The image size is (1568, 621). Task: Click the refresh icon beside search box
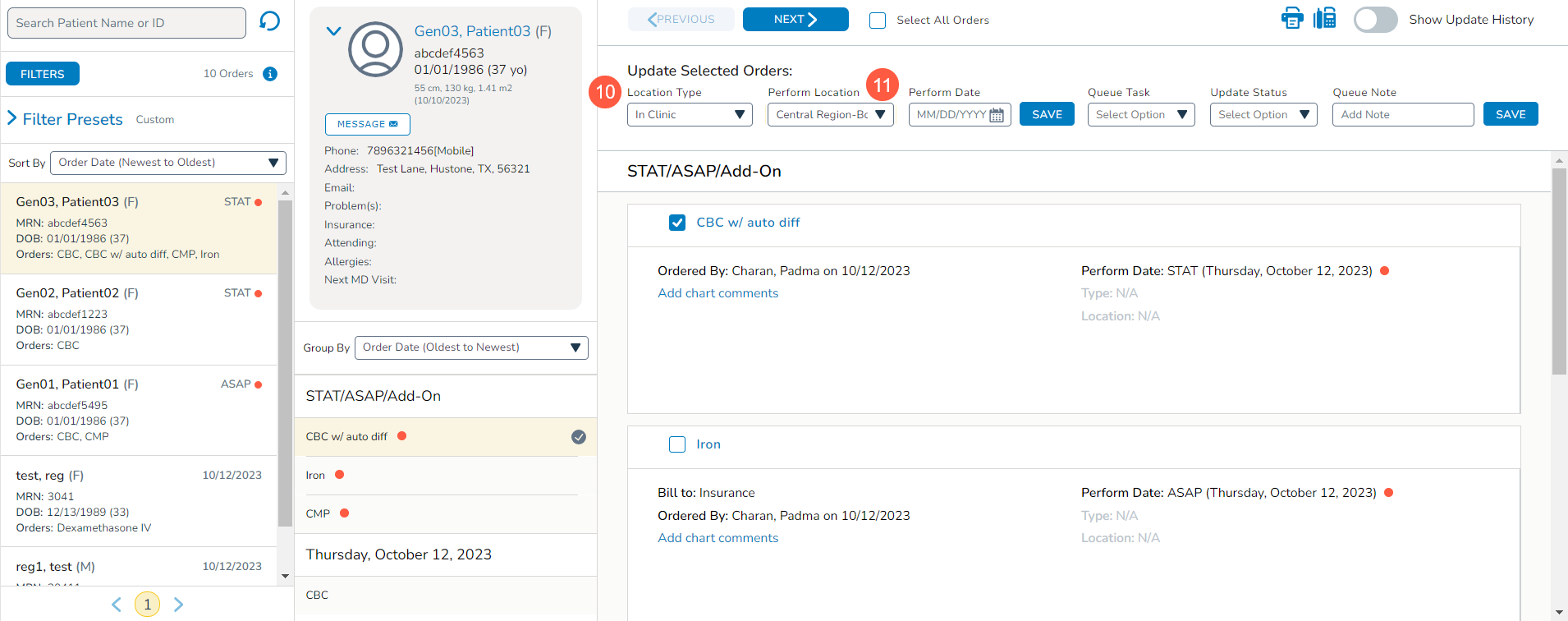pyautogui.click(x=269, y=21)
